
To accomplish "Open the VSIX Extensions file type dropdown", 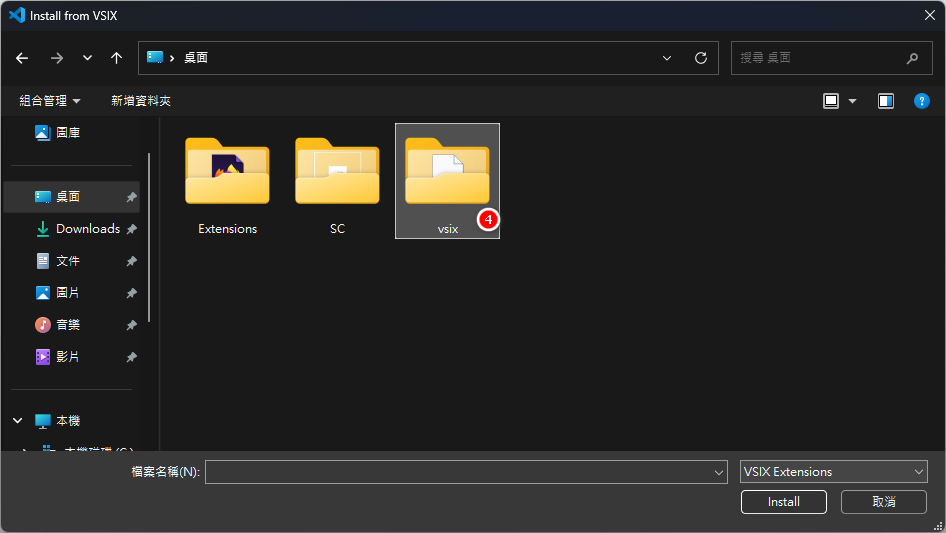I will pos(834,471).
